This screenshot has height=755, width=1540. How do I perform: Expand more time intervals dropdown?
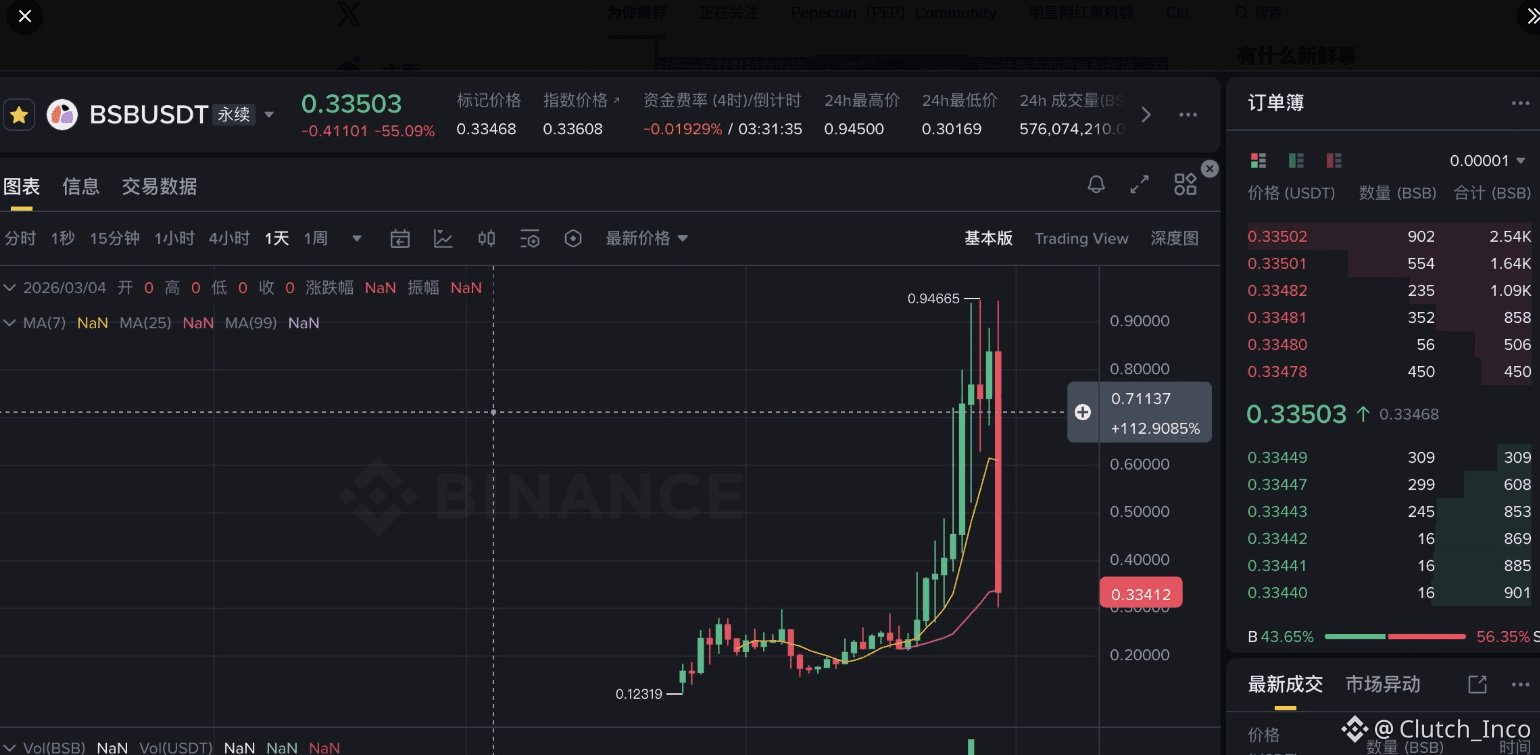click(357, 238)
